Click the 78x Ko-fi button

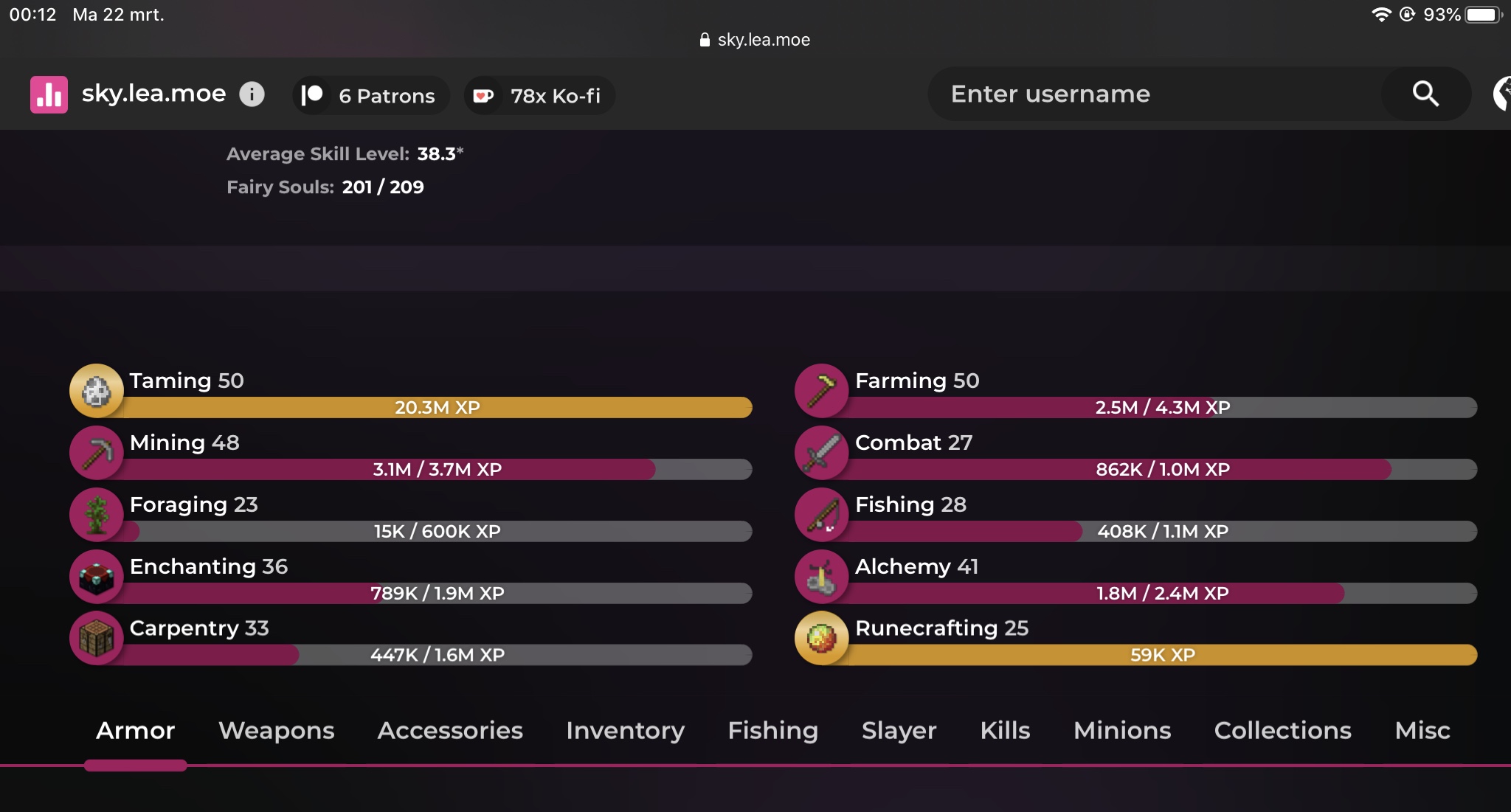(539, 95)
